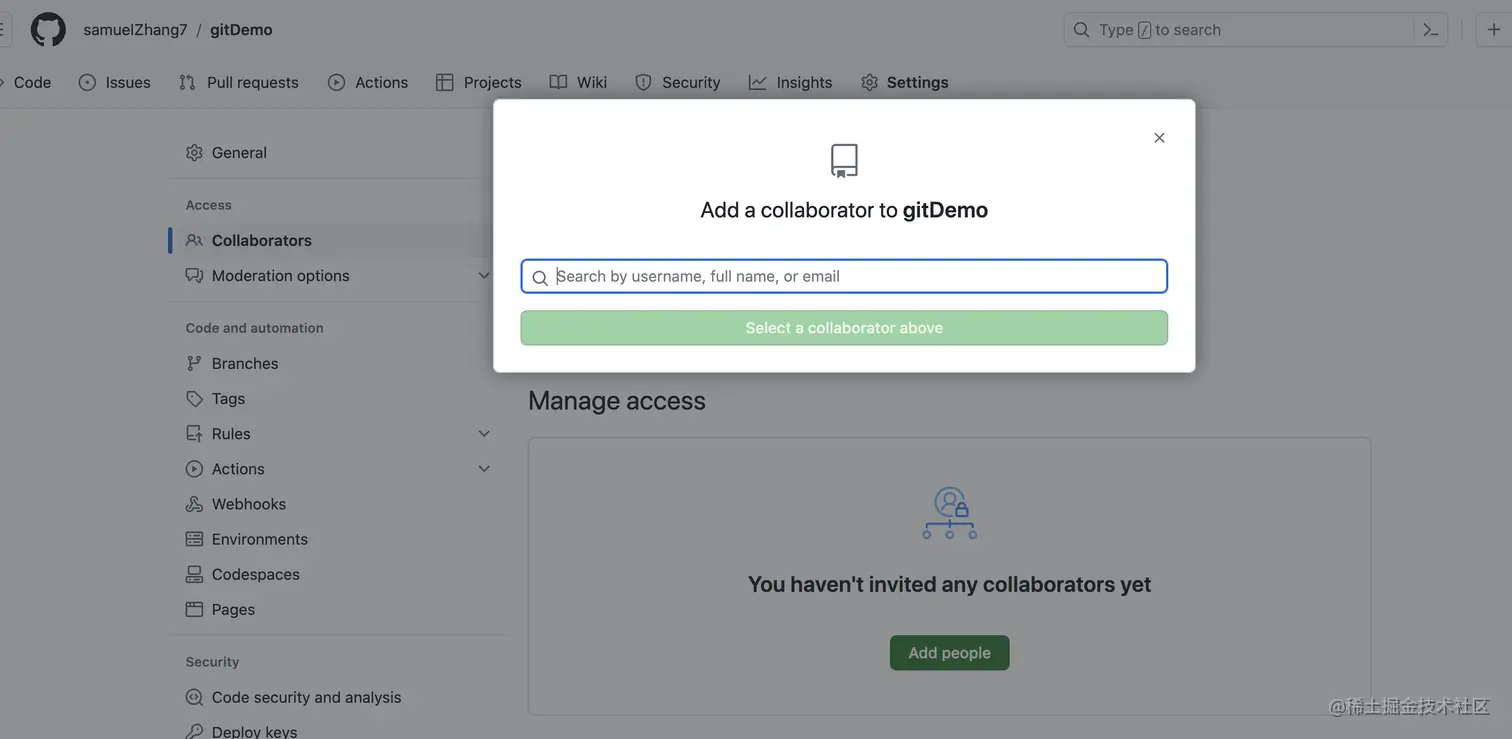The width and height of the screenshot is (1512, 739).
Task: Click the Webhooks icon in sidebar
Action: coord(194,504)
